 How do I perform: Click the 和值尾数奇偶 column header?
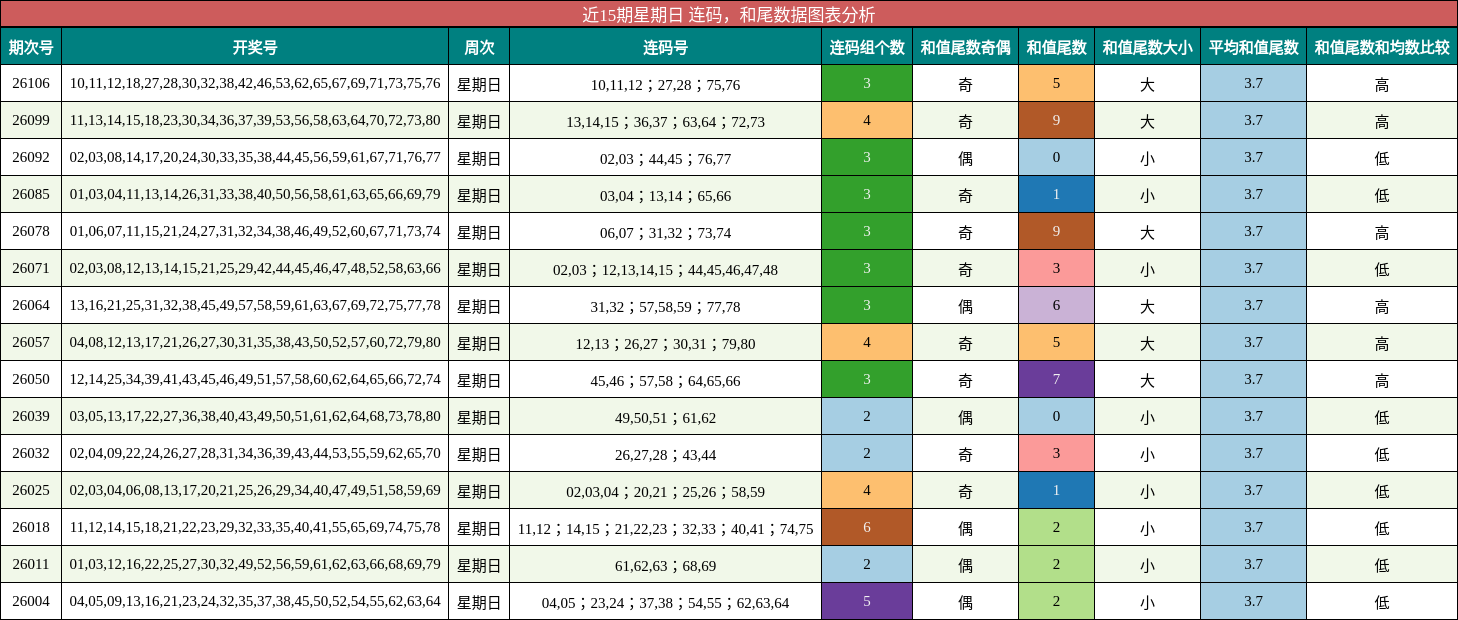[966, 47]
